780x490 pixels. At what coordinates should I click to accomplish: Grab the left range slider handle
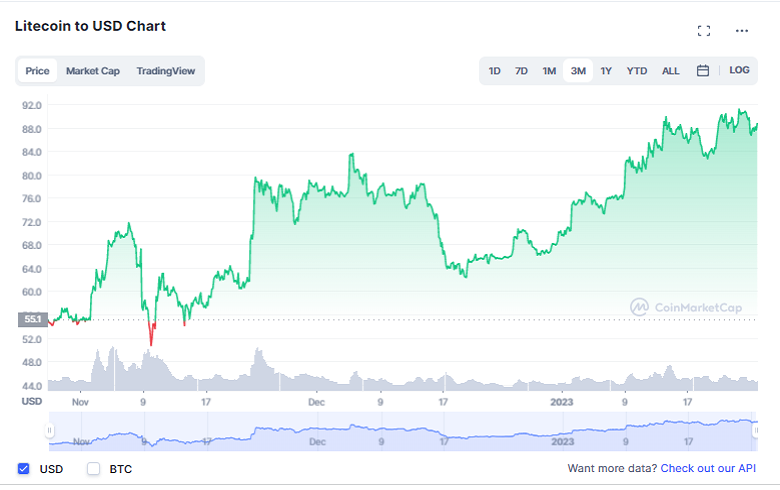tap(49, 430)
